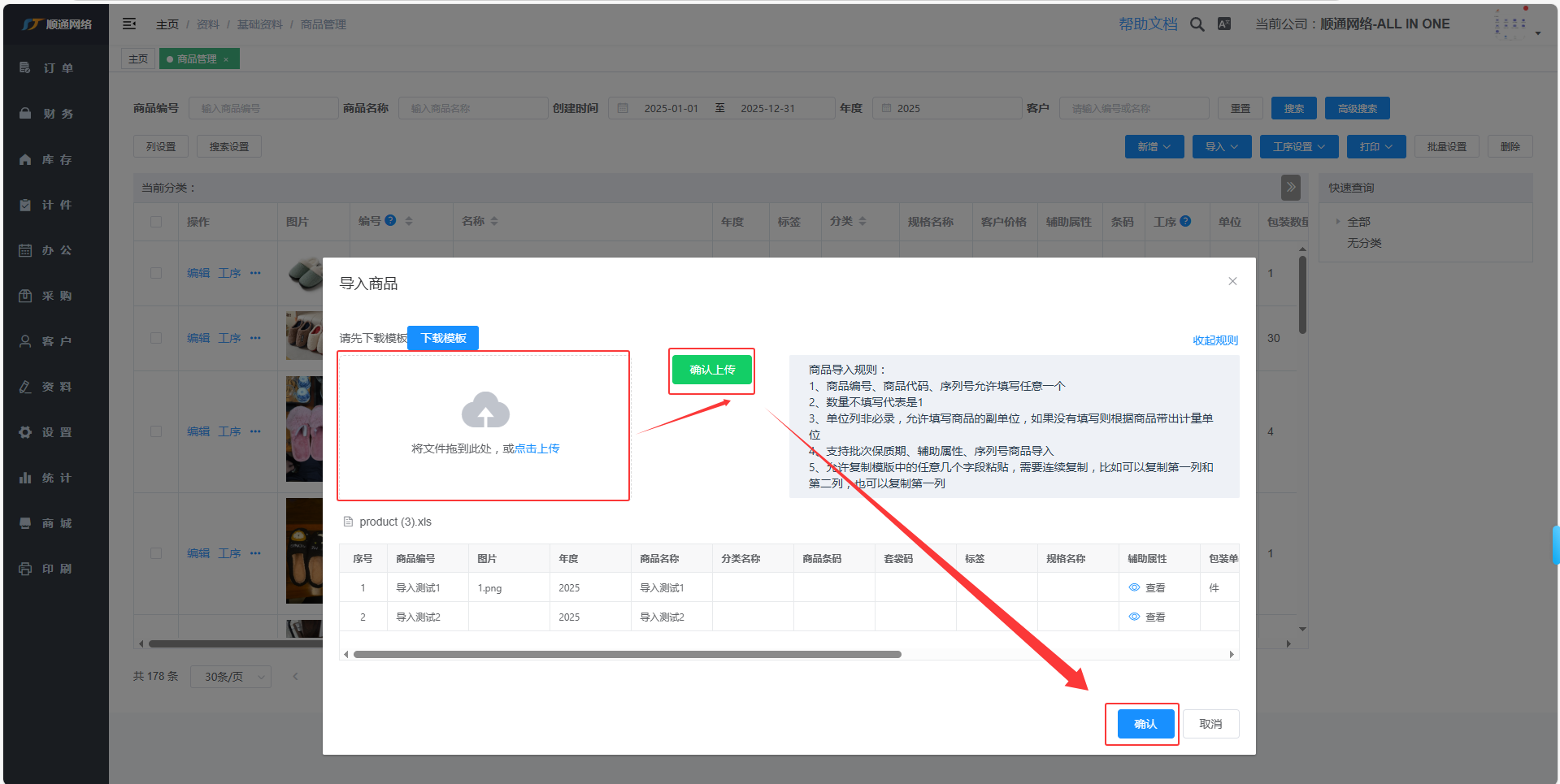Switch to the 主页 tab
The width and height of the screenshot is (1560, 784).
[138, 59]
